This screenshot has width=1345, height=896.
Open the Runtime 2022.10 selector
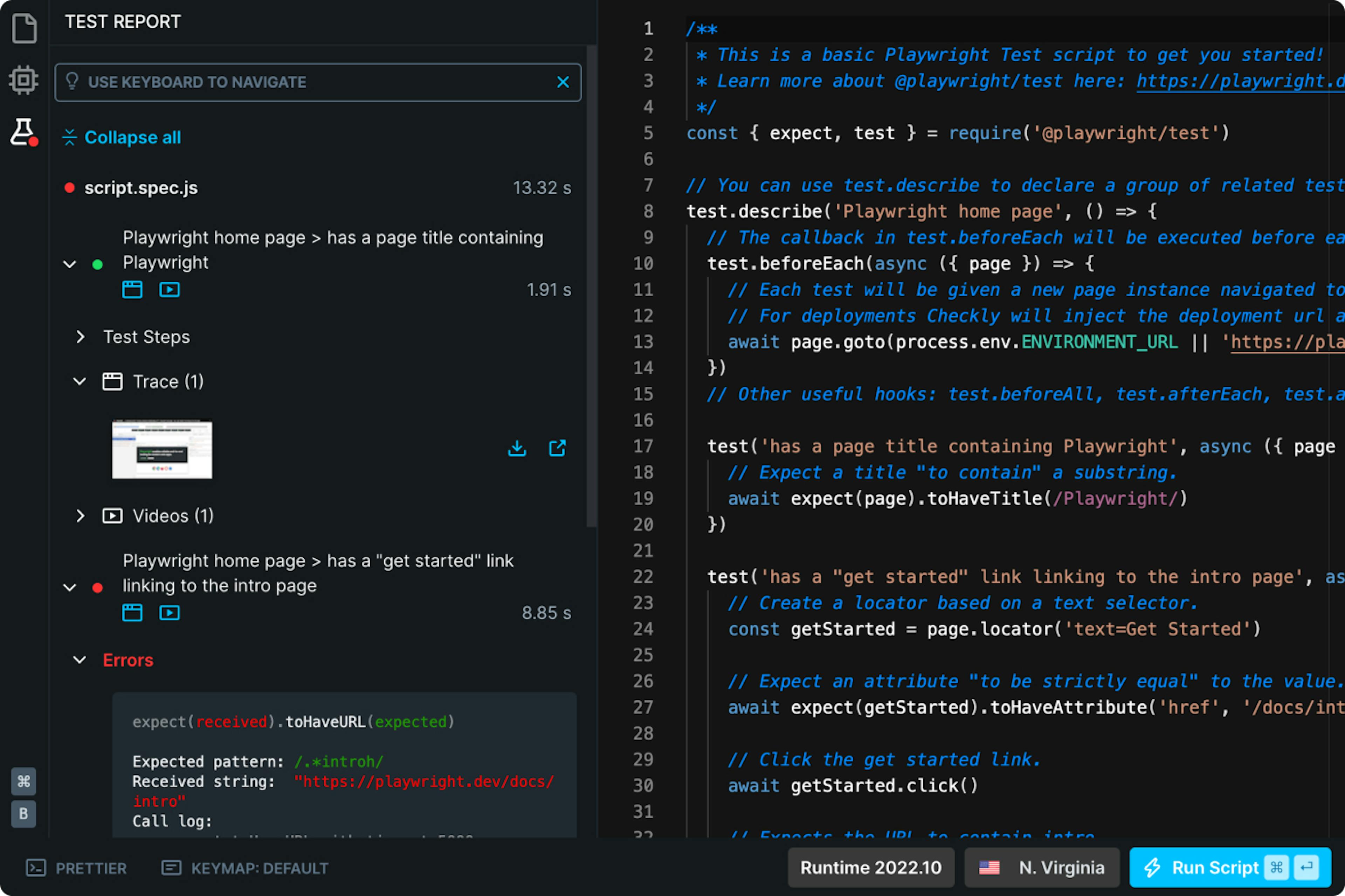pyautogui.click(x=871, y=867)
